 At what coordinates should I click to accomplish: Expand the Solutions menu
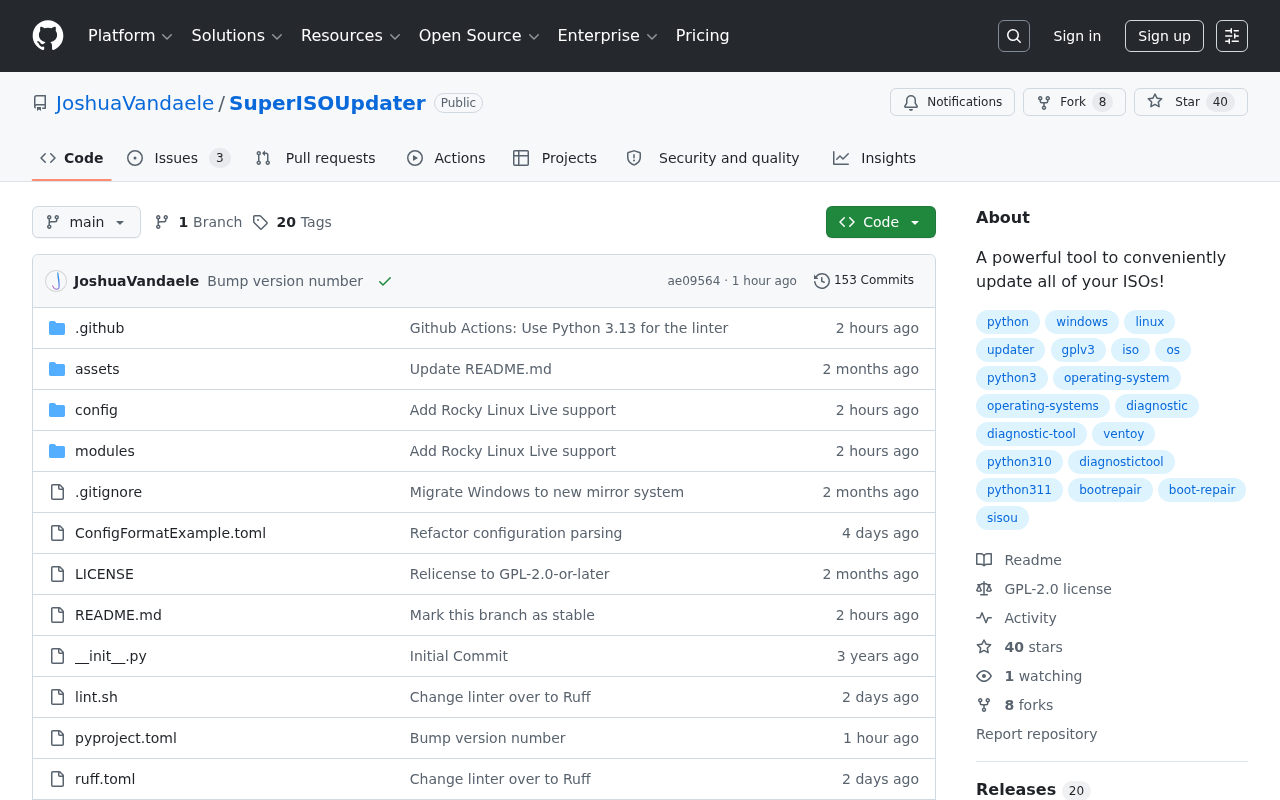(237, 36)
